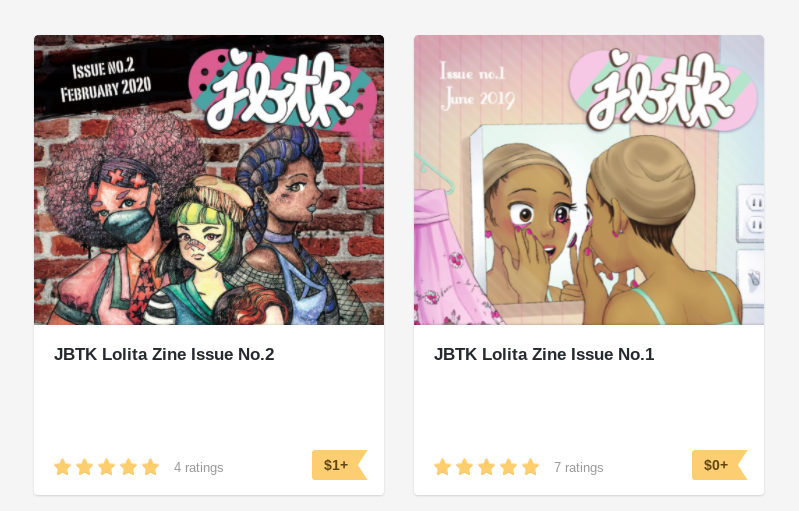The image size is (799, 511).
Task: Click the JBTK logo on Issue No.2 cover
Action: 283,91
